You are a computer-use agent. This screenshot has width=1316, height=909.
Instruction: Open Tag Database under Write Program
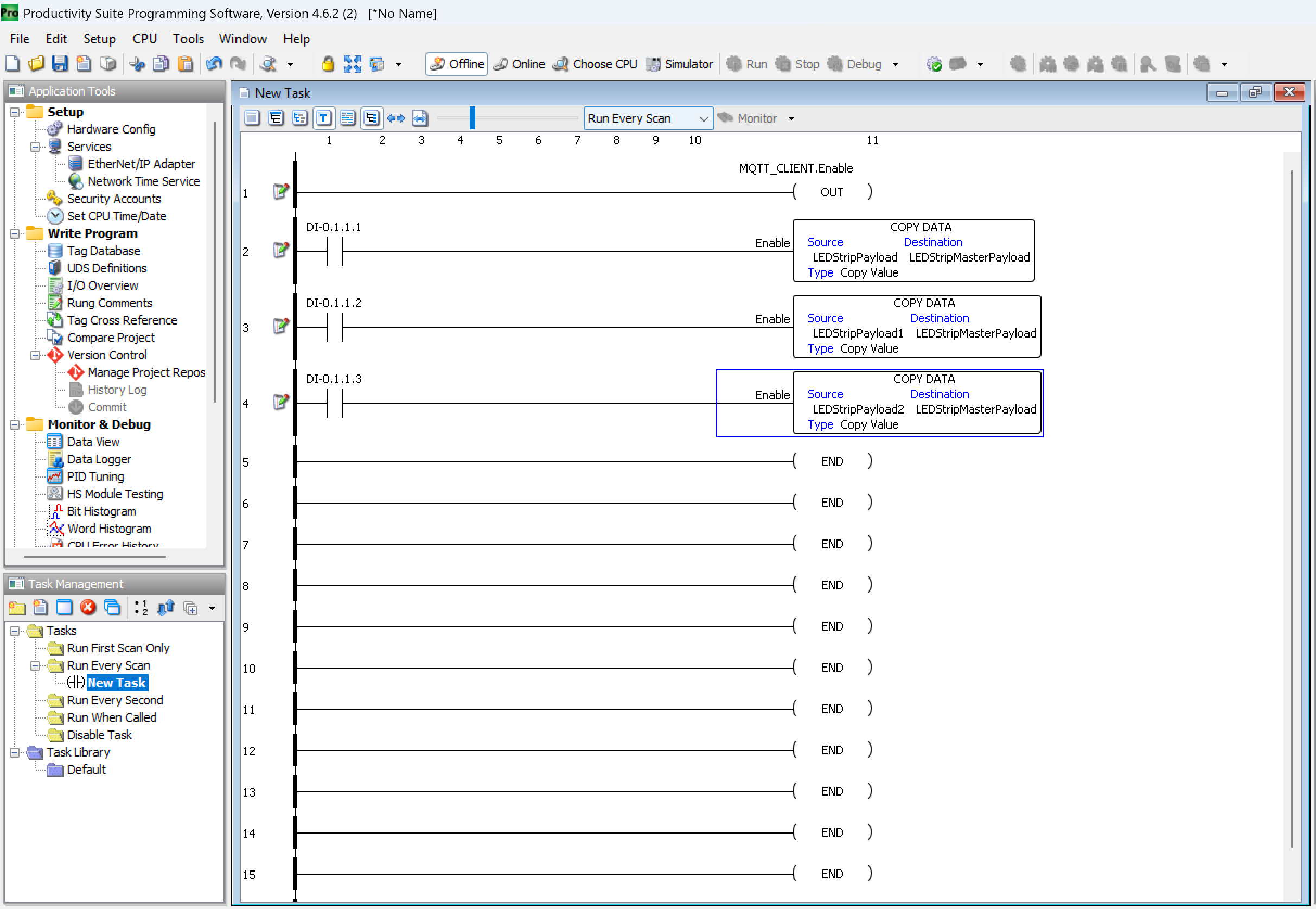(x=104, y=251)
